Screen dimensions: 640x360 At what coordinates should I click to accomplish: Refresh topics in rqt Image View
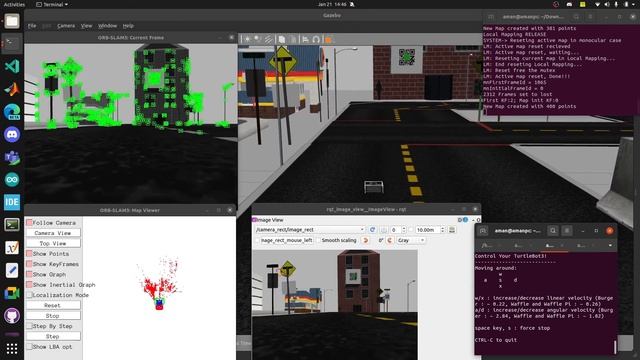[x=372, y=230]
